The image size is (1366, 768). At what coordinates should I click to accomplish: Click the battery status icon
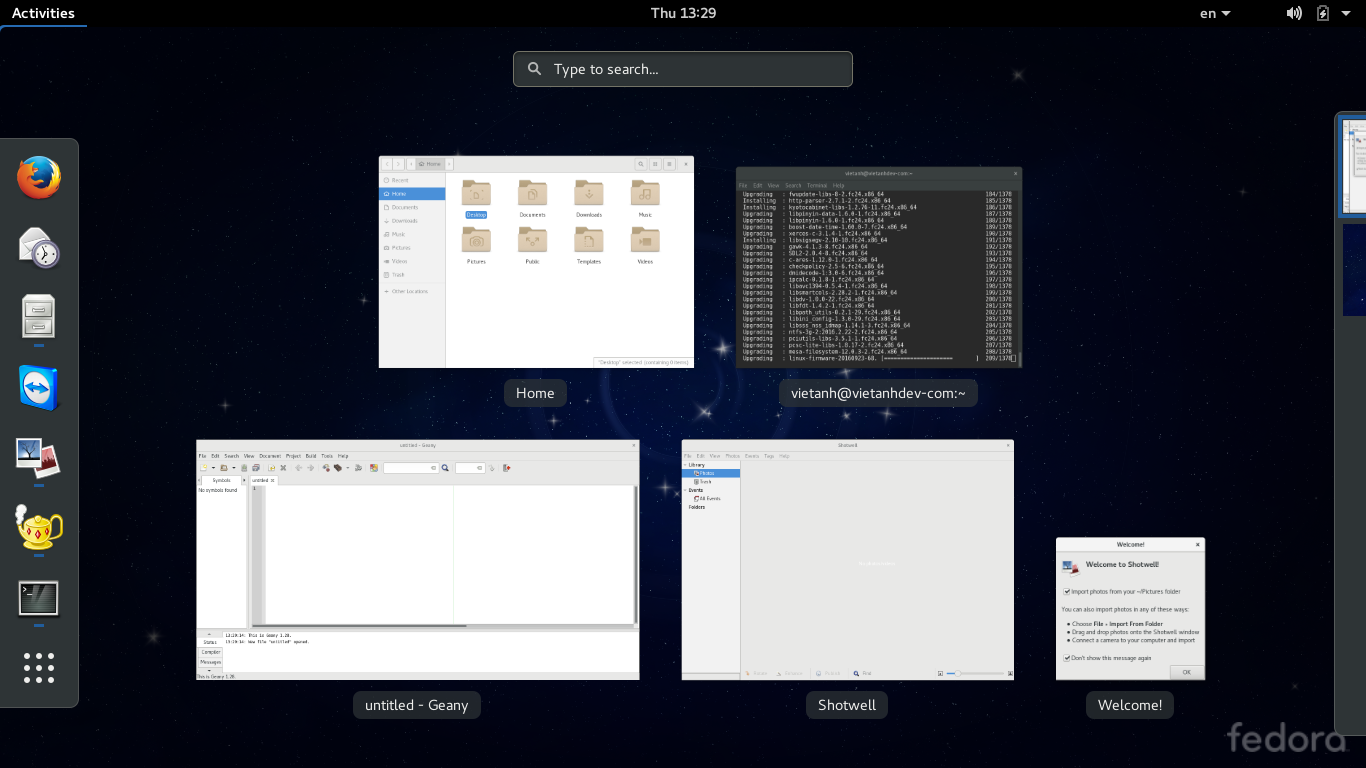1323,13
